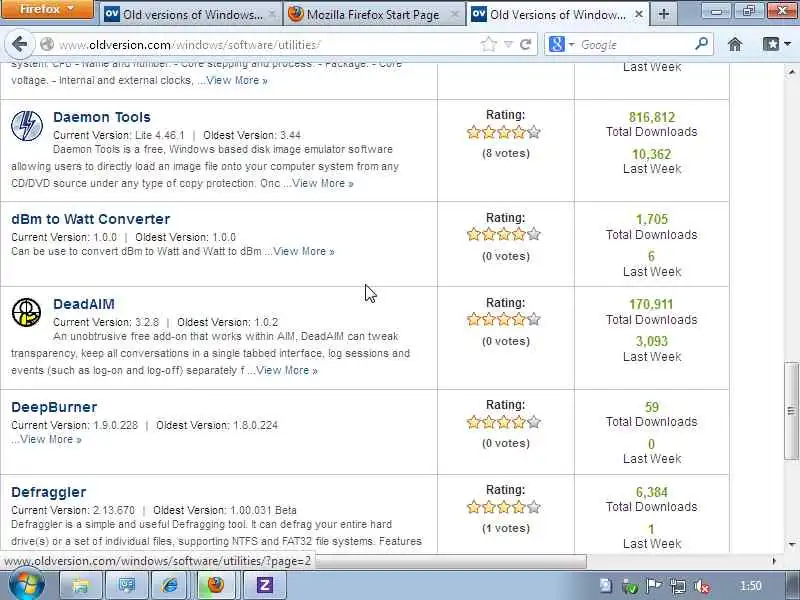Click the magnifier search icon

[x=702, y=44]
